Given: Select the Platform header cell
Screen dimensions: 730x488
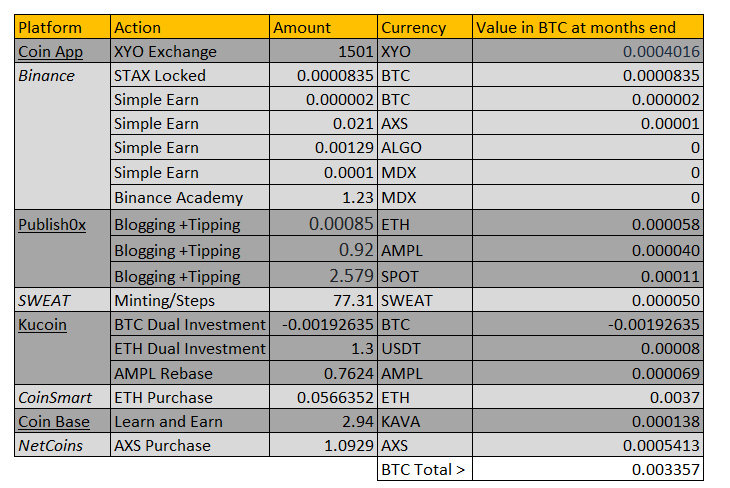Looking at the screenshot, I should point(62,27).
